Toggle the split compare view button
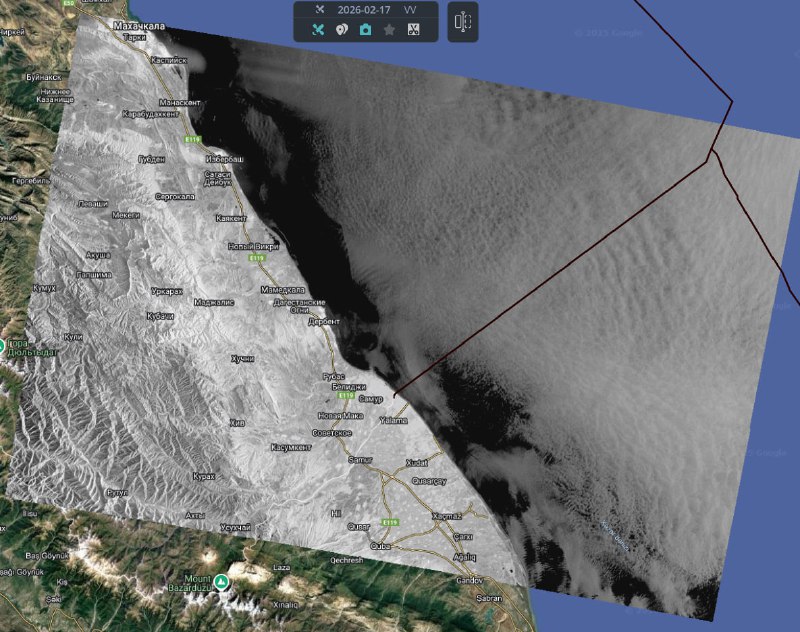 (x=463, y=21)
